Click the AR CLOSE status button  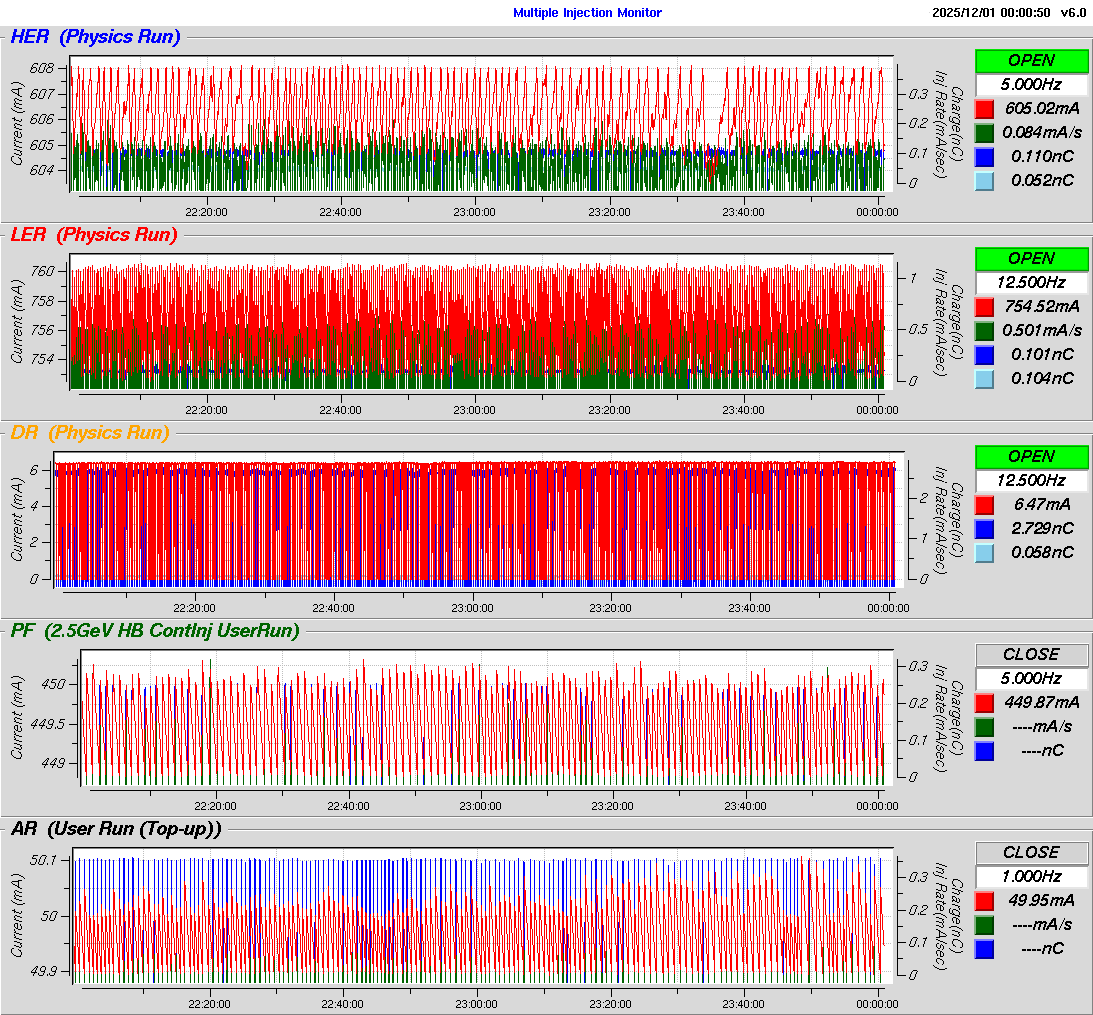pyautogui.click(x=1031, y=852)
